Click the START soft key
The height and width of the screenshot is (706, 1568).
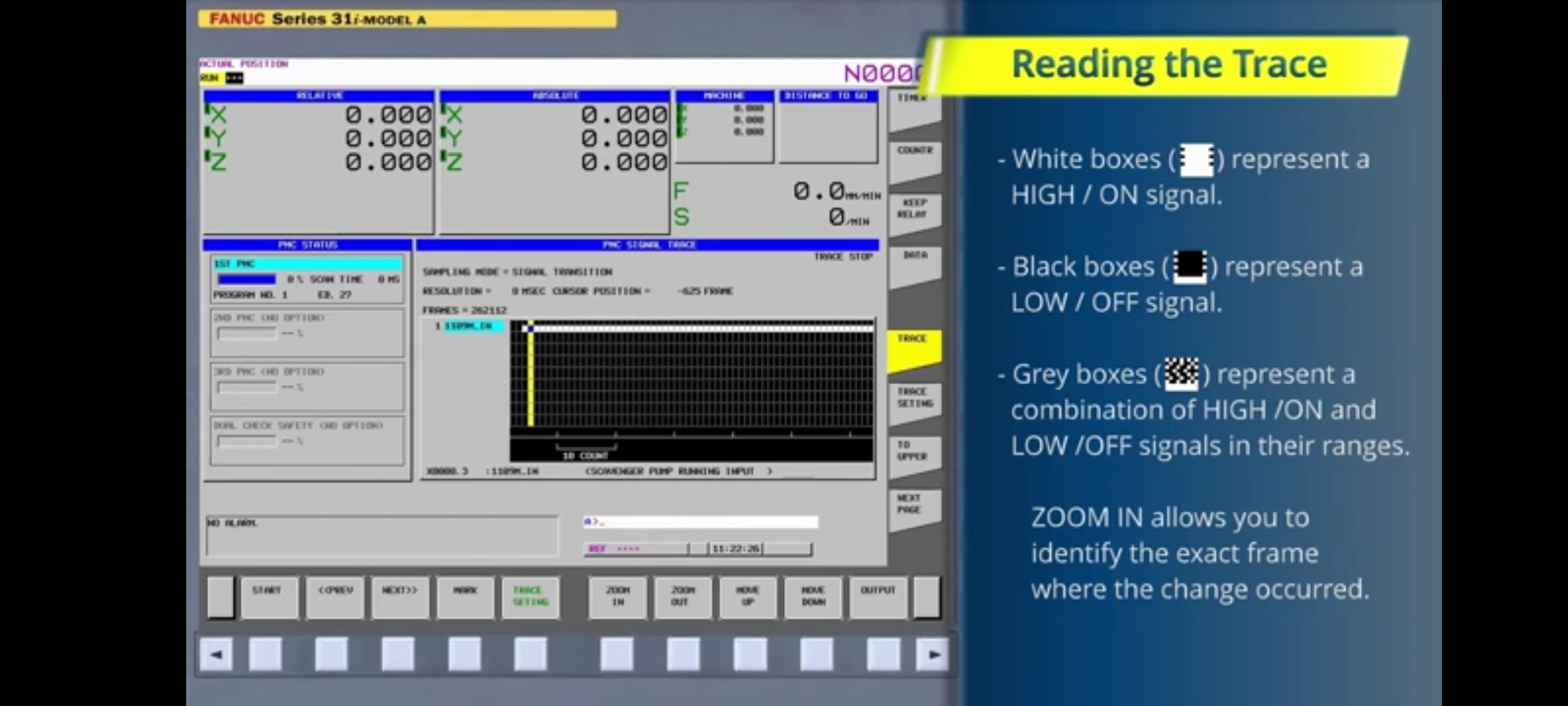click(269, 597)
